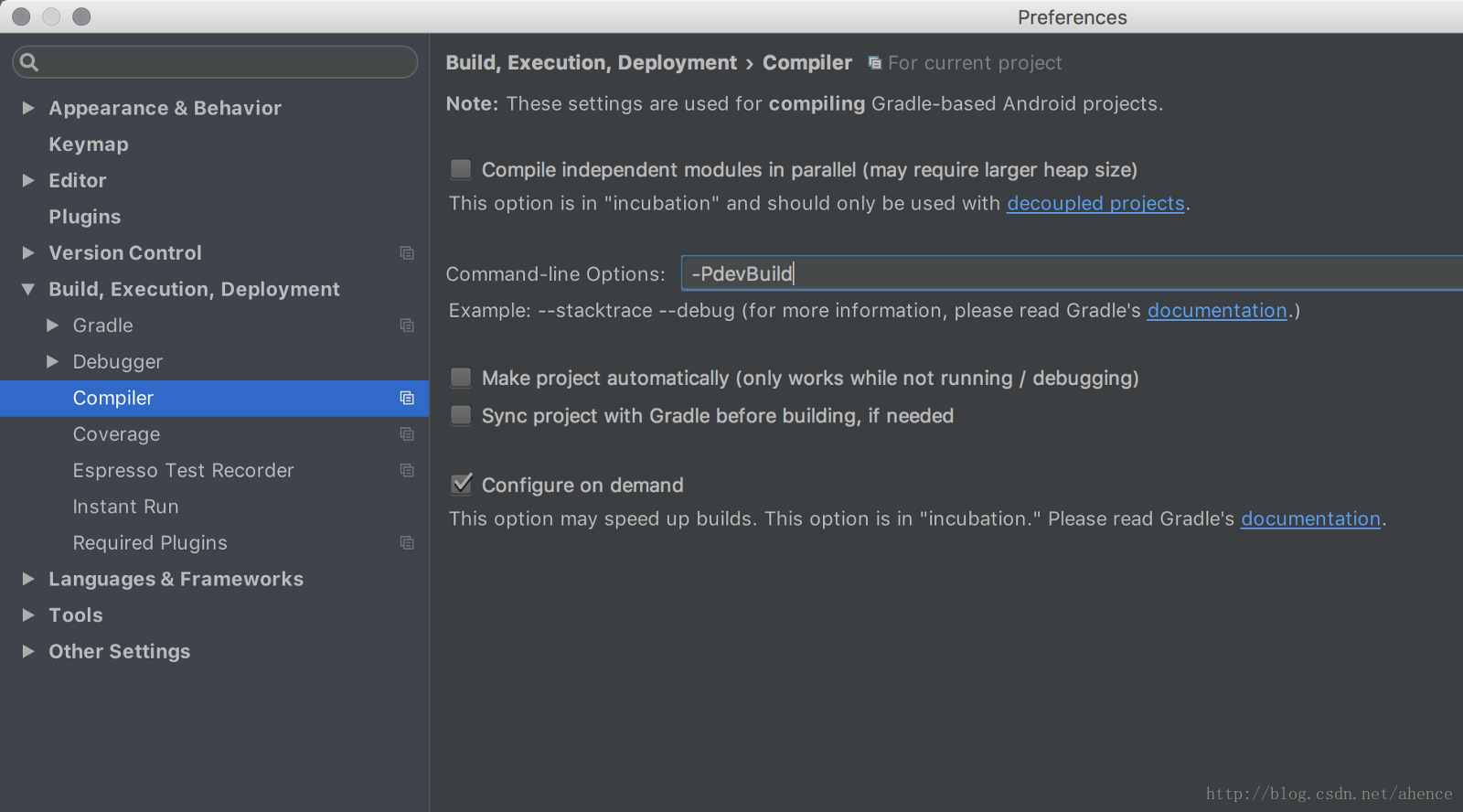Open the decoupled projects link

click(1095, 203)
